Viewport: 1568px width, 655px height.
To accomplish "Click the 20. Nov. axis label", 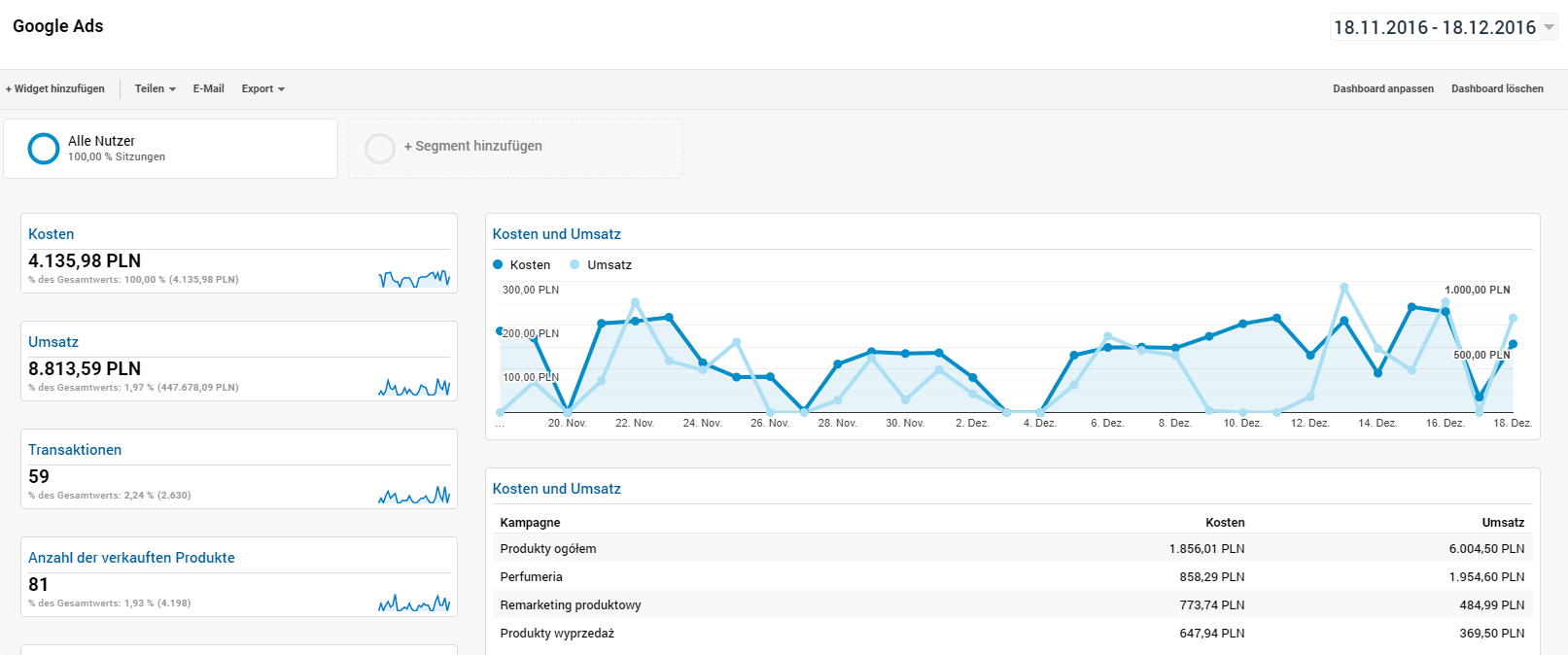I will tap(568, 423).
